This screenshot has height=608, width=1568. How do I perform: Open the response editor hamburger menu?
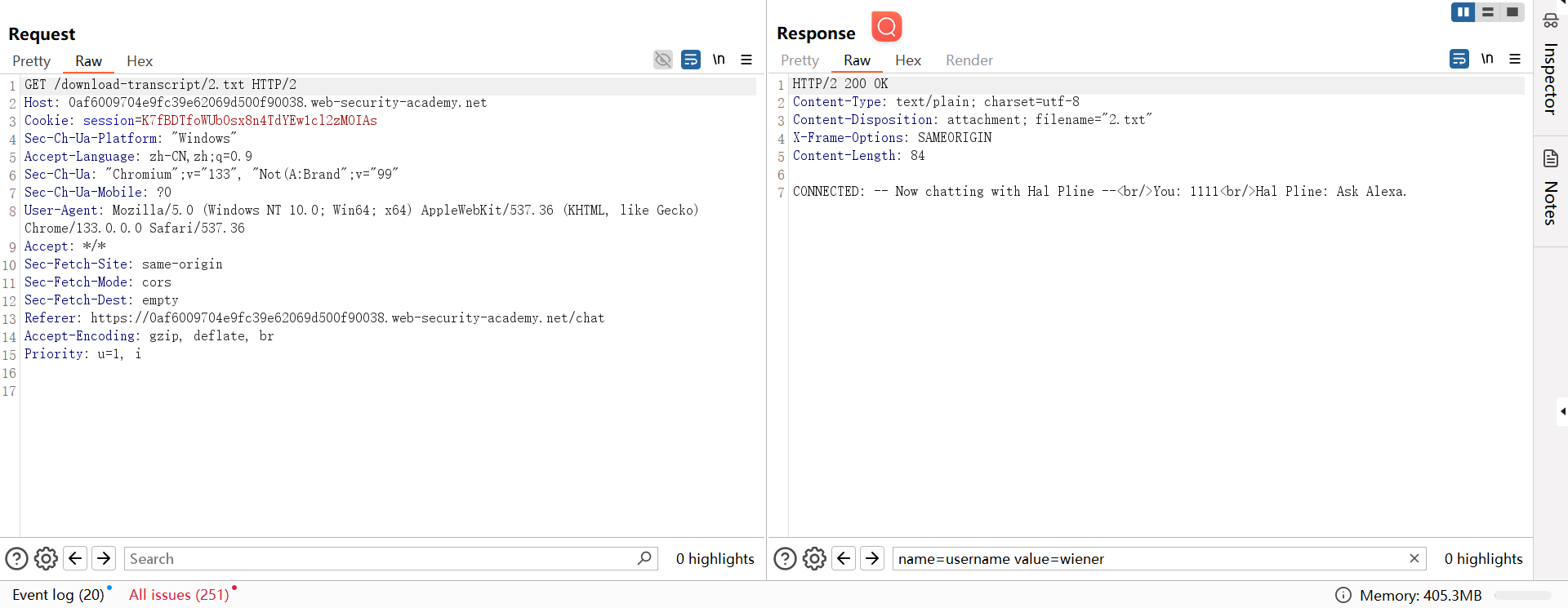pos(1515,59)
